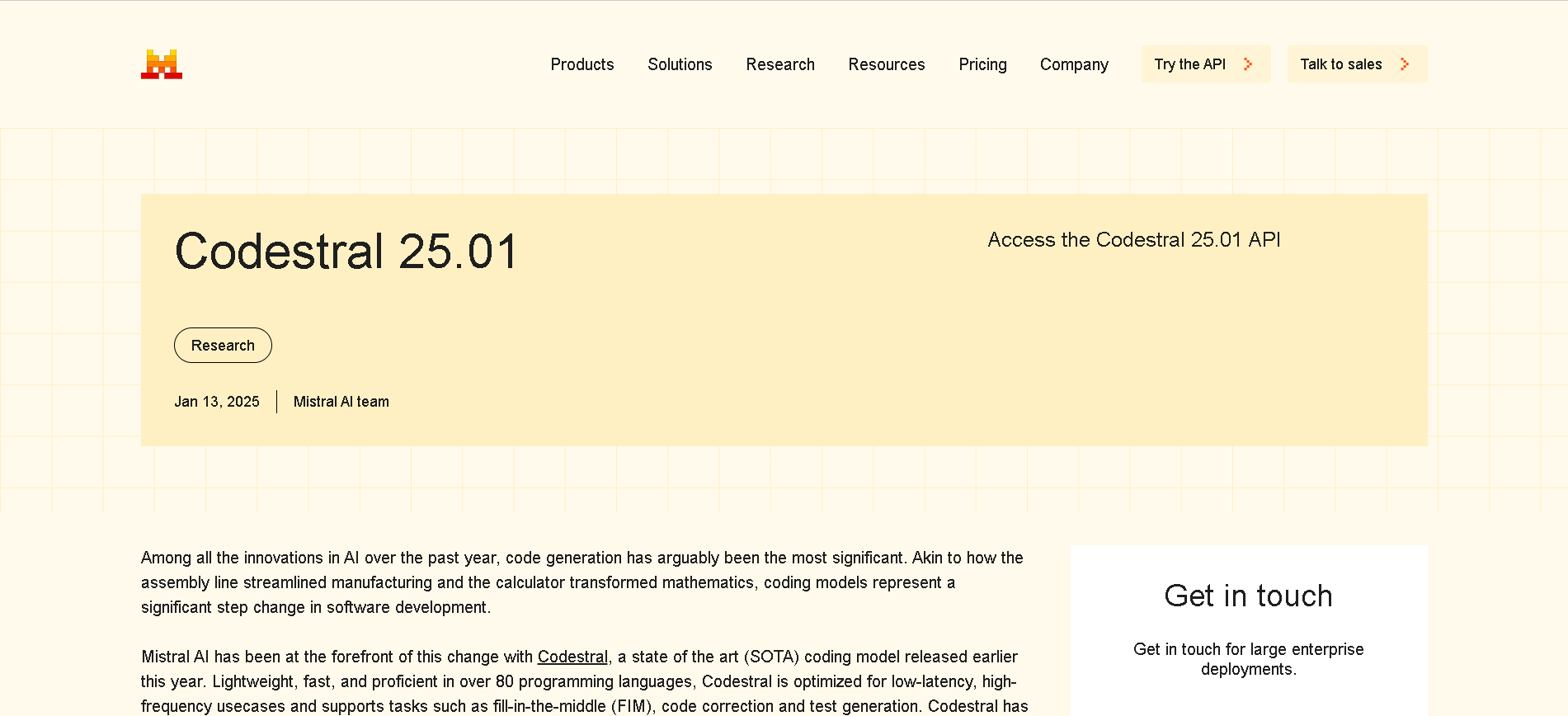Open the Solutions menu
Screen dimensions: 1568x716
[680, 64]
